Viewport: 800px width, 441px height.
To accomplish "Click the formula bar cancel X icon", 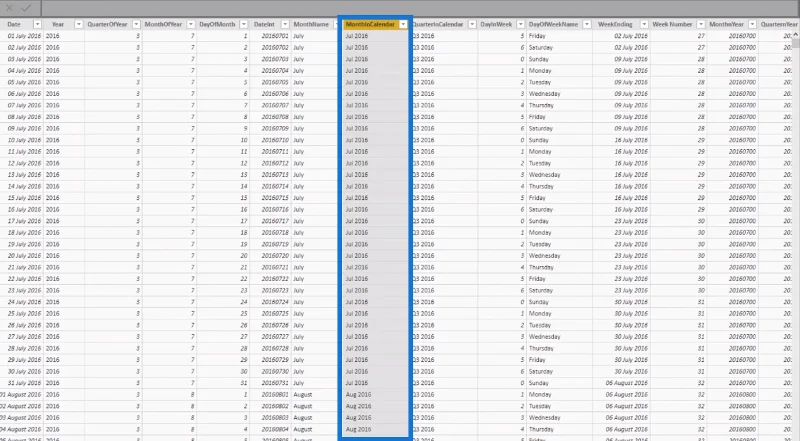I will pyautogui.click(x=9, y=8).
